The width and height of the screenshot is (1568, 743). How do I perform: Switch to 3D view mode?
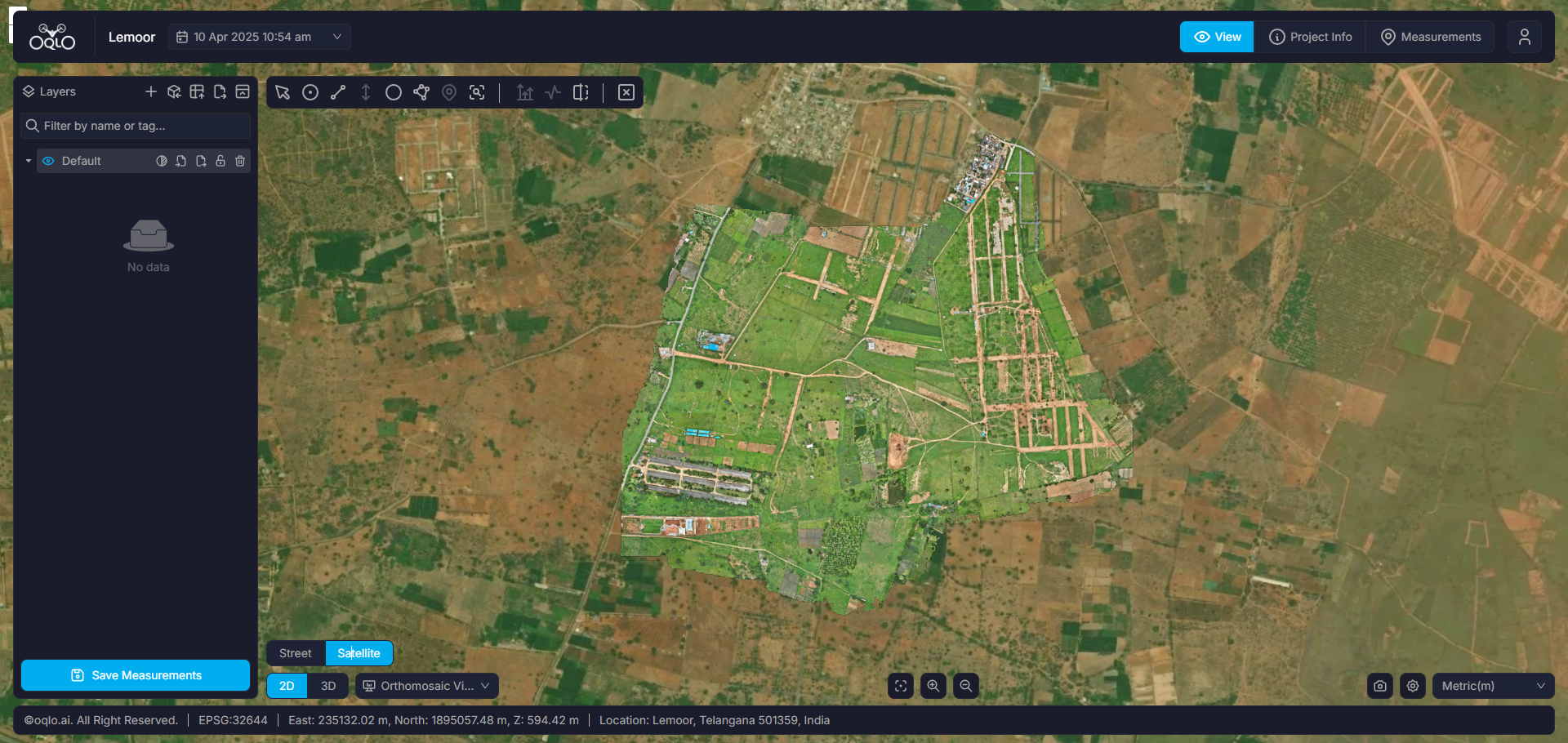[x=328, y=686]
